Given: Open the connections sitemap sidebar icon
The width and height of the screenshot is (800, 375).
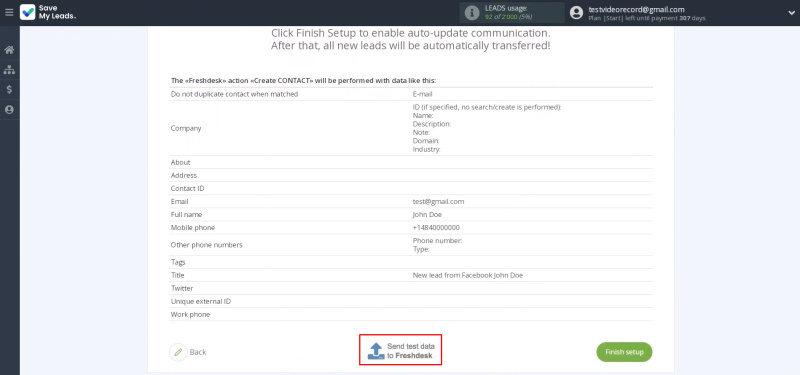Looking at the screenshot, I should coord(9,70).
